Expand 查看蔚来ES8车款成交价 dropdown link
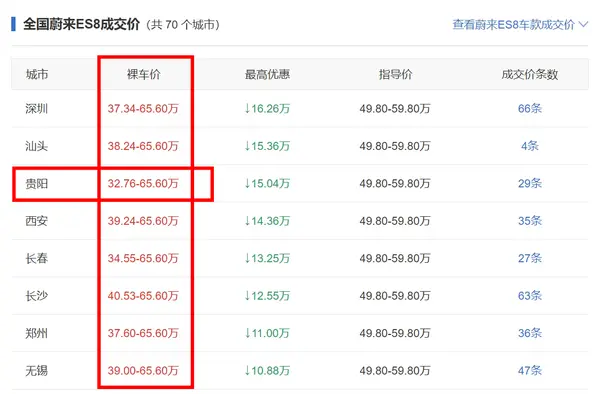 (520, 25)
